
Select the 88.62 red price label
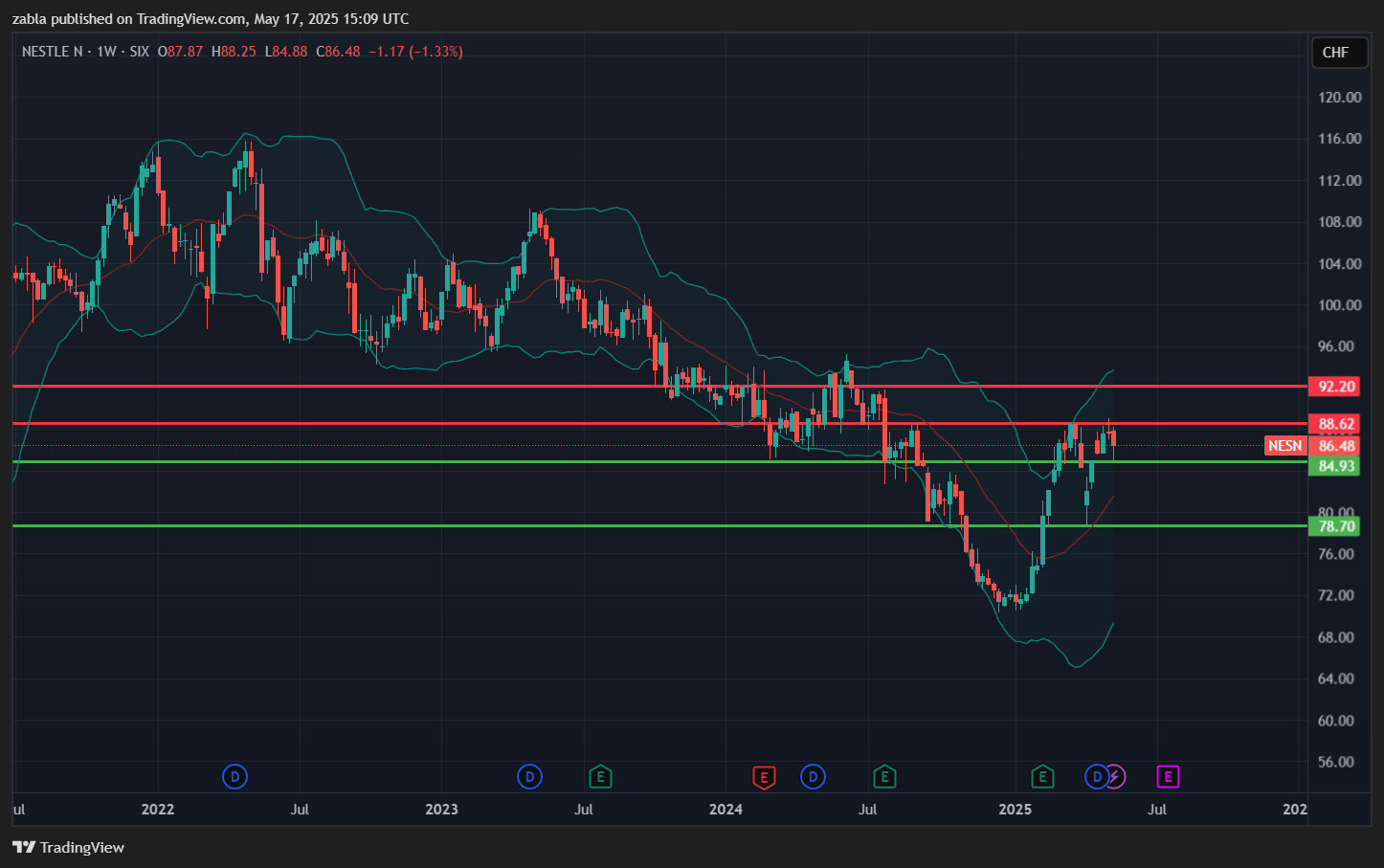[1336, 424]
